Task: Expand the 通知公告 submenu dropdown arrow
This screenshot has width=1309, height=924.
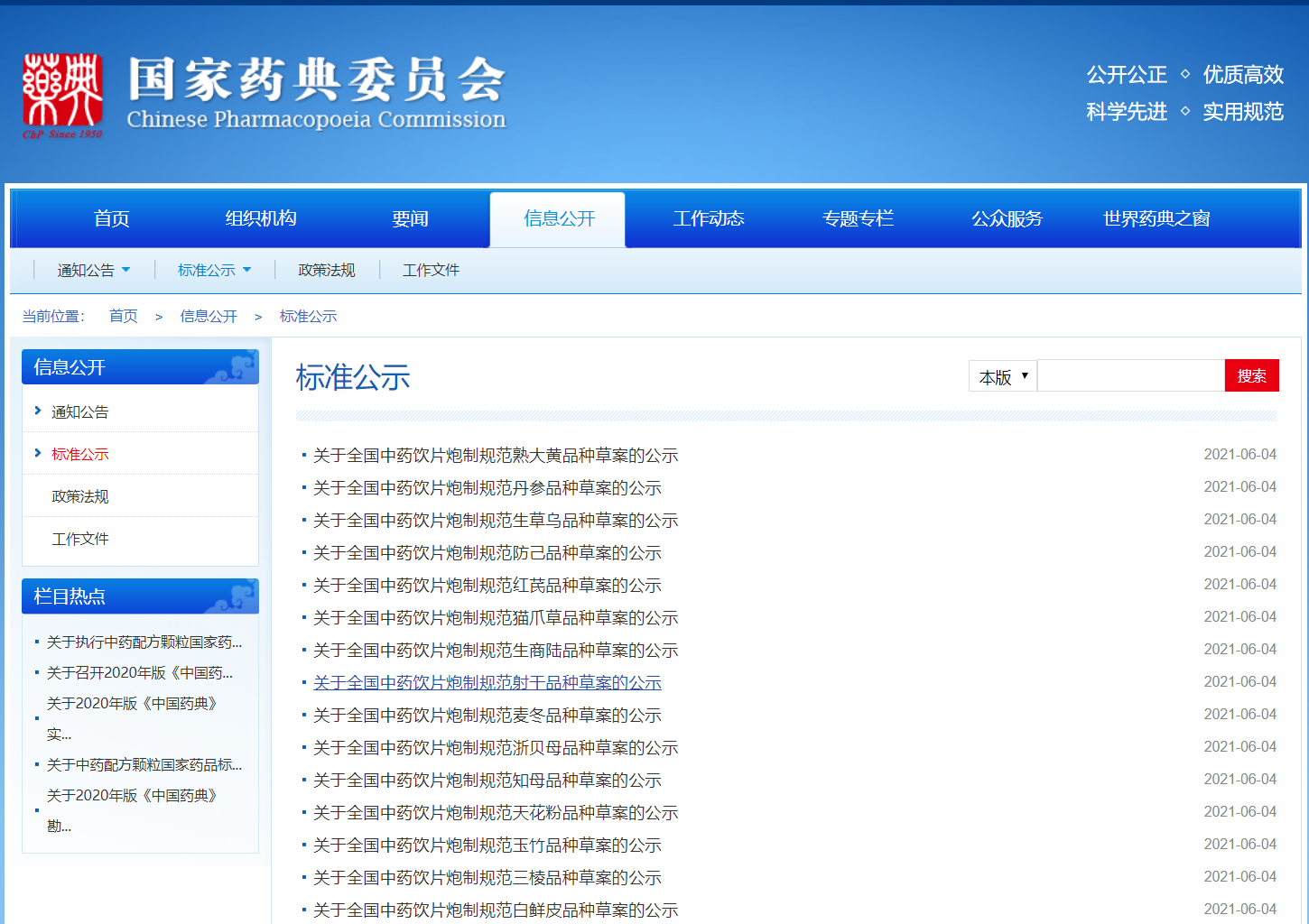Action: [126, 270]
